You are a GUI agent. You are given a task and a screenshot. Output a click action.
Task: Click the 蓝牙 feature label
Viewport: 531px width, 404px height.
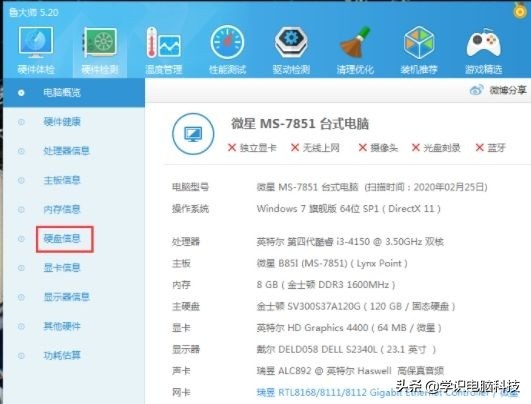point(496,148)
